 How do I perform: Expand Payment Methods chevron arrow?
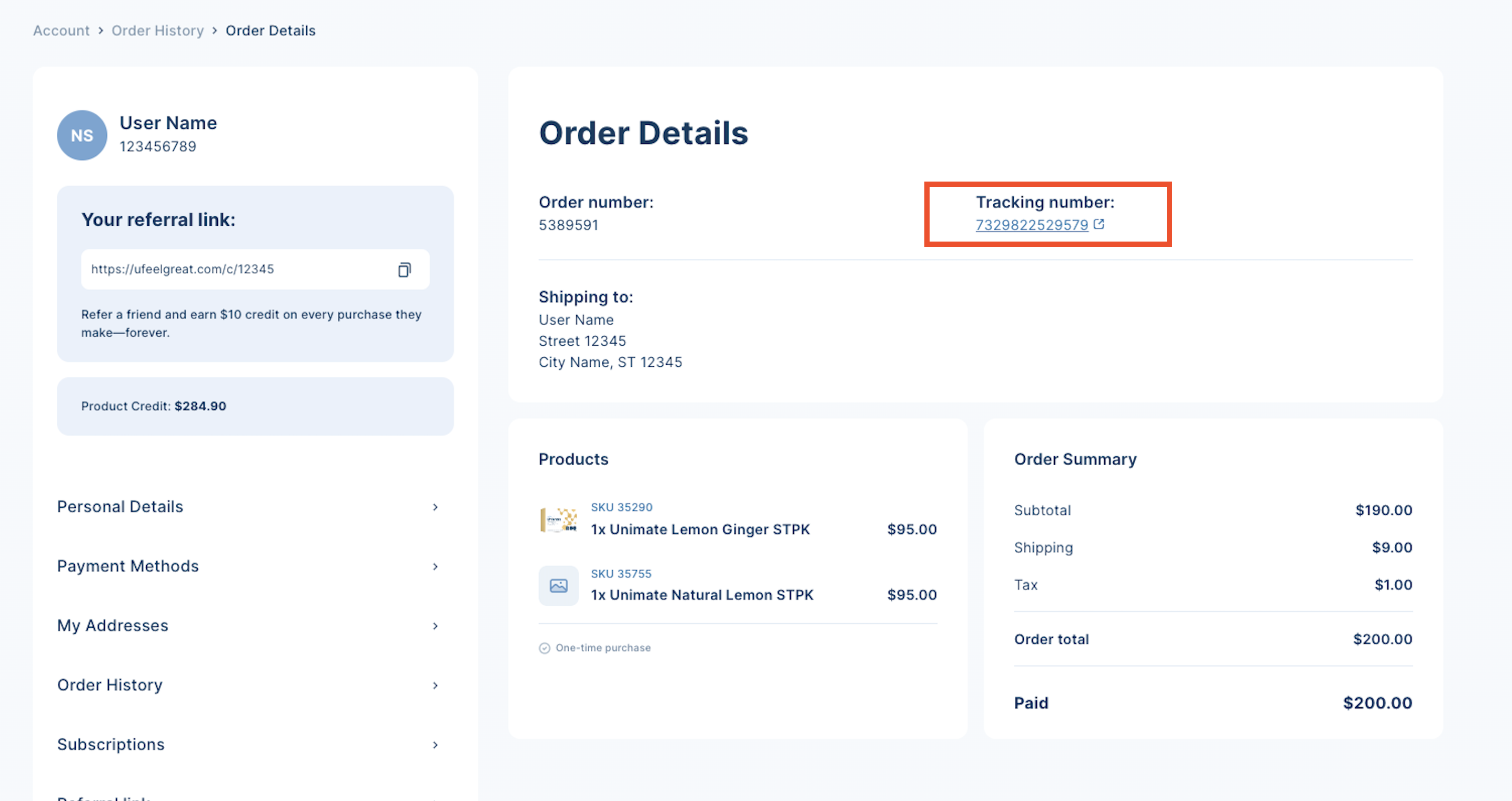[x=435, y=567]
